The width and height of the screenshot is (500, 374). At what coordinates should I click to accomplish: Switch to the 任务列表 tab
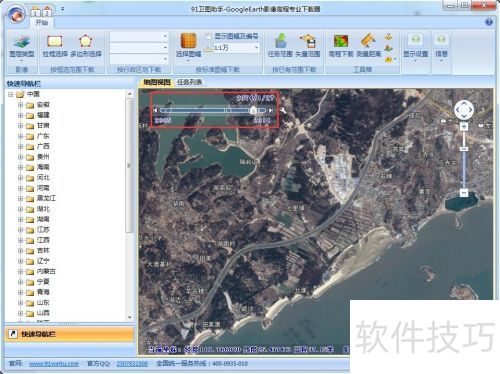point(189,82)
